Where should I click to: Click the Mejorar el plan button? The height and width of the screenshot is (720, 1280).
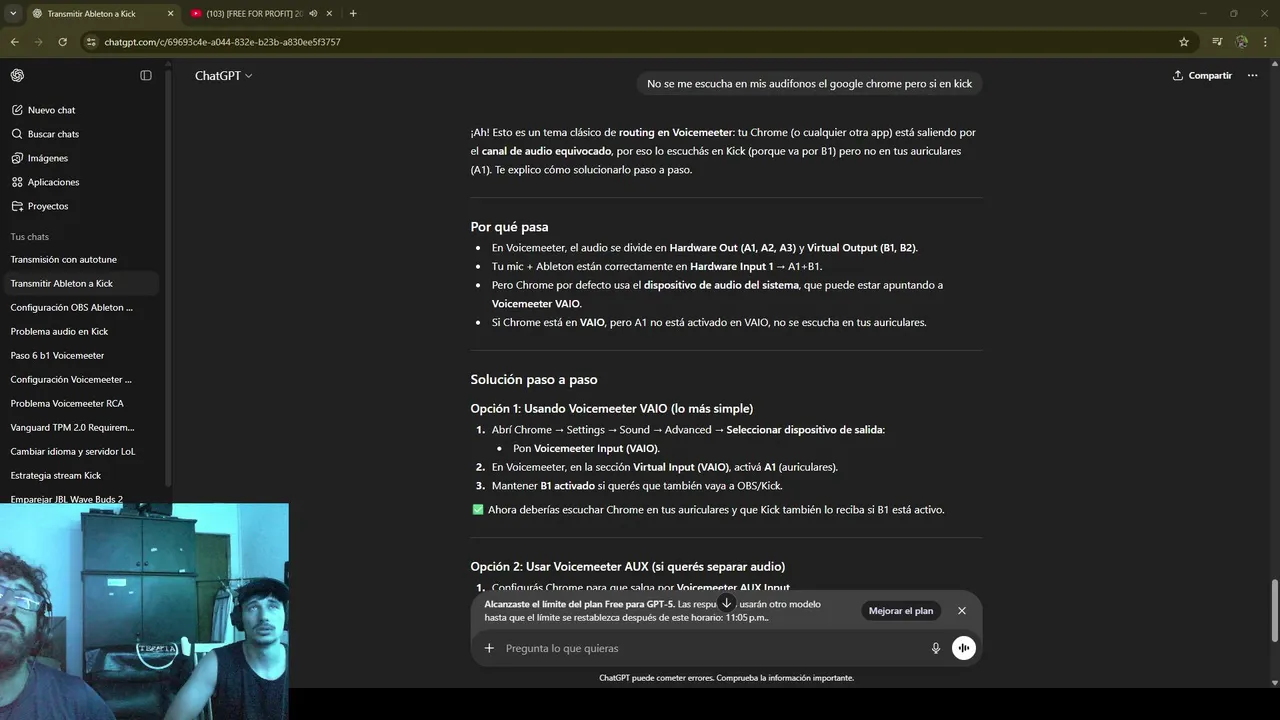[x=901, y=611]
